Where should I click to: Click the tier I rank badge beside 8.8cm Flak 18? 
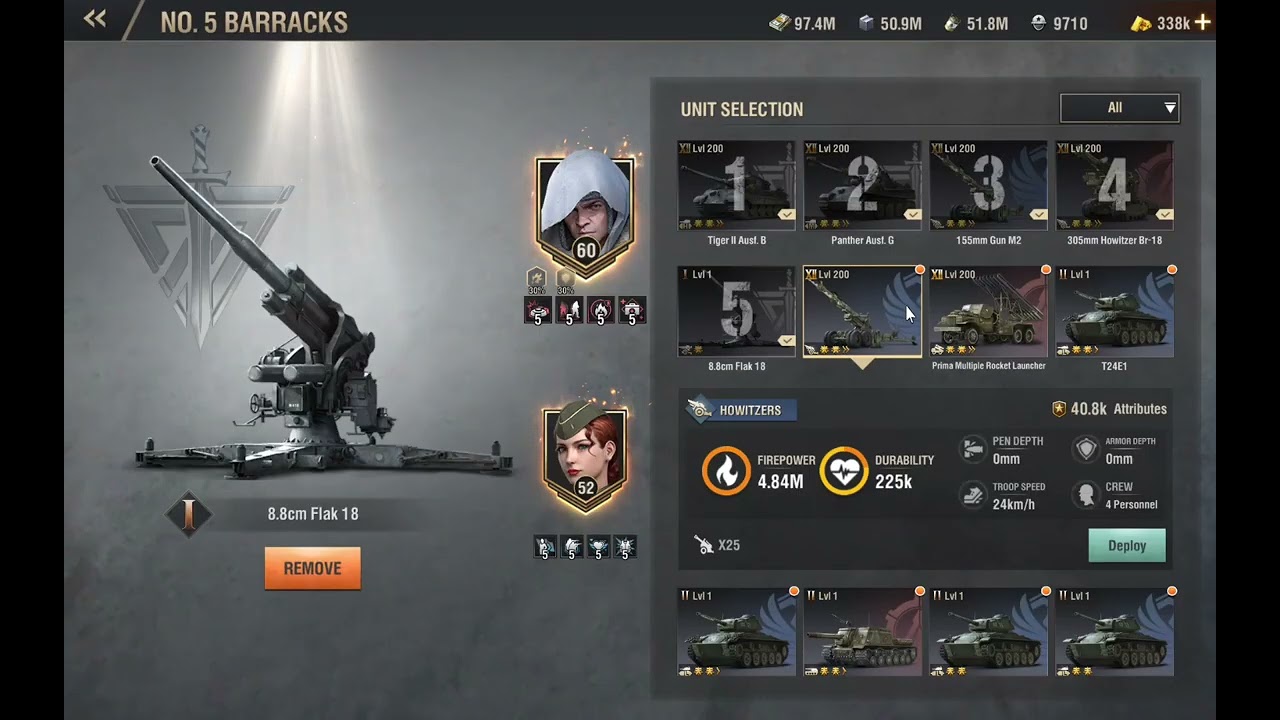[188, 515]
